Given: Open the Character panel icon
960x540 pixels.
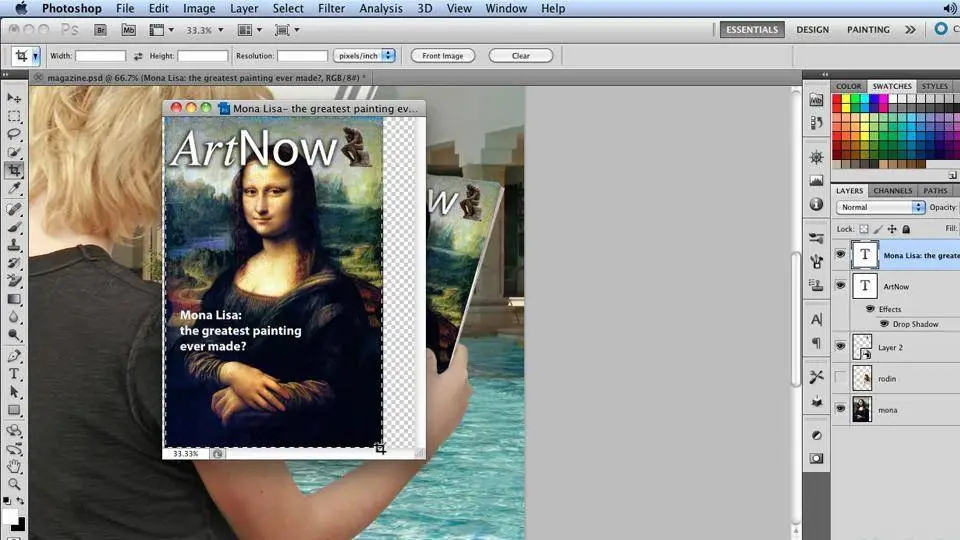Looking at the screenshot, I should 816,320.
